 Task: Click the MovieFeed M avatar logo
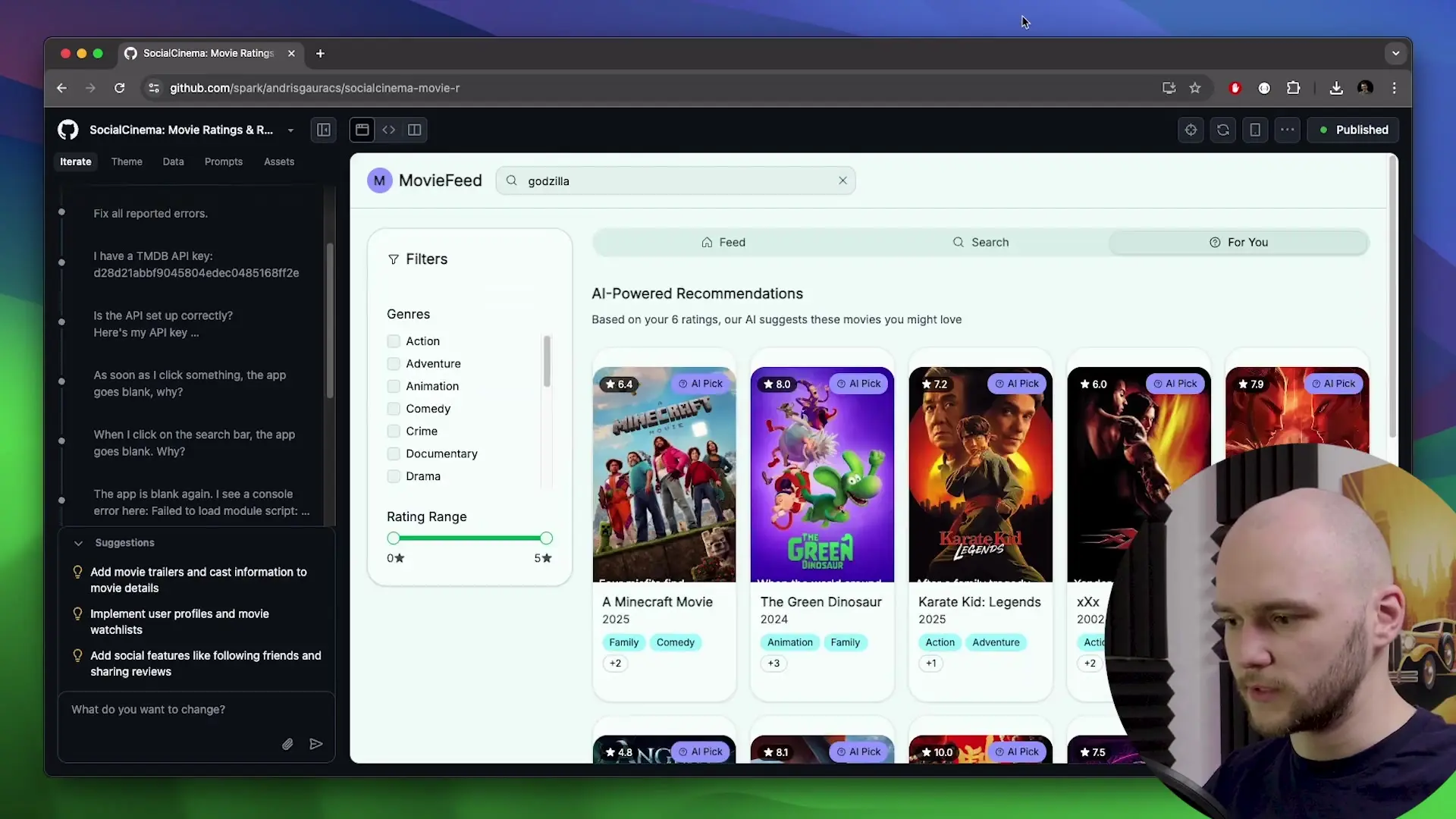[379, 180]
